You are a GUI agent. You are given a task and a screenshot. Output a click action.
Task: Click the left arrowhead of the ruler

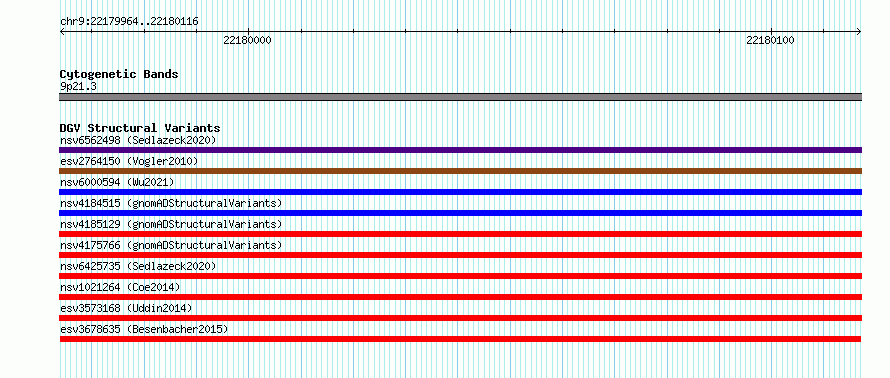(62, 31)
